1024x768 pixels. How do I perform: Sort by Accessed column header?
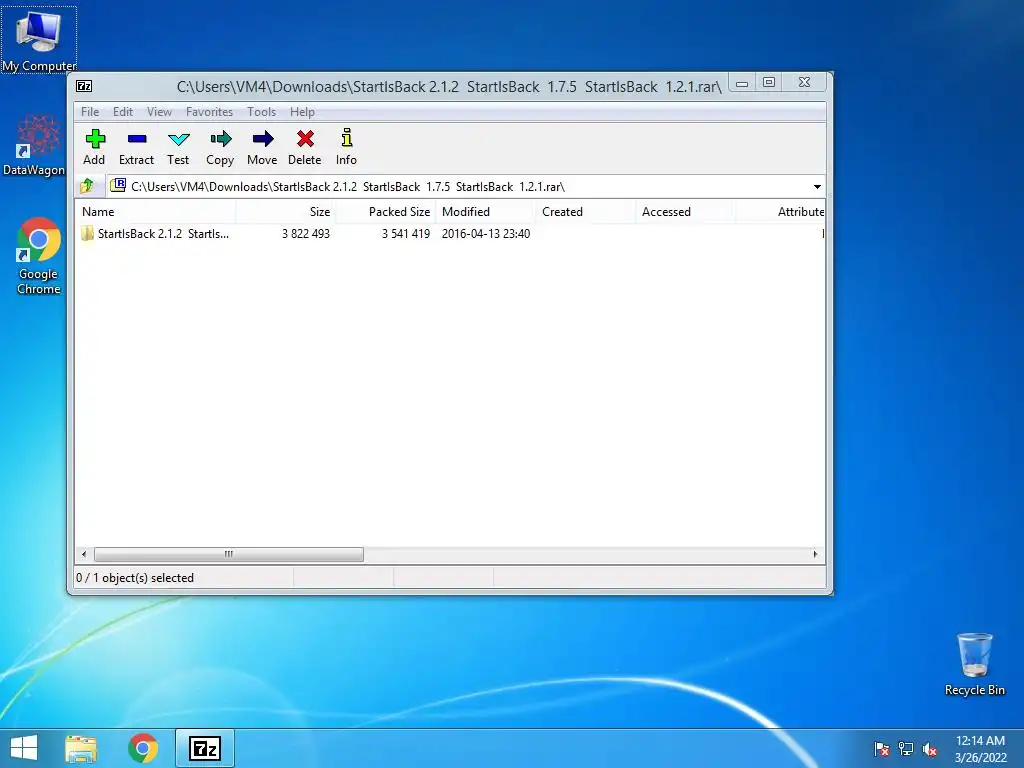pyautogui.click(x=686, y=212)
